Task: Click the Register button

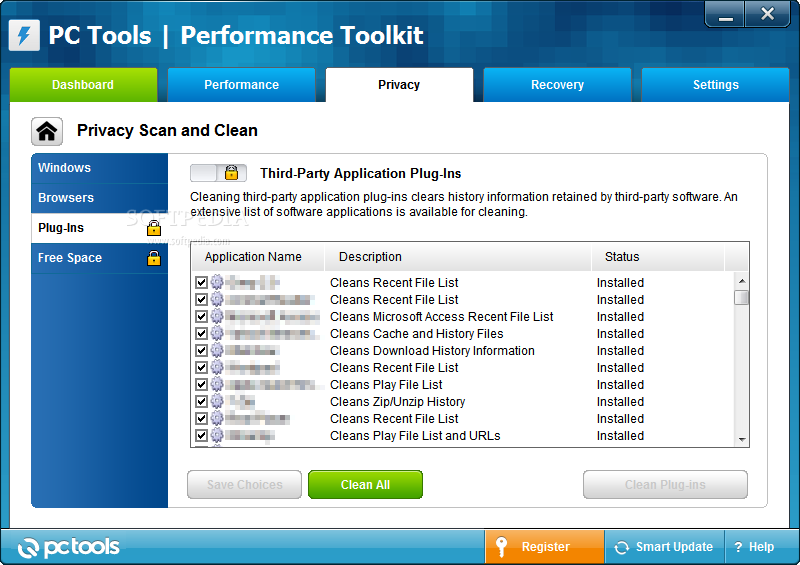Action: tap(544, 547)
